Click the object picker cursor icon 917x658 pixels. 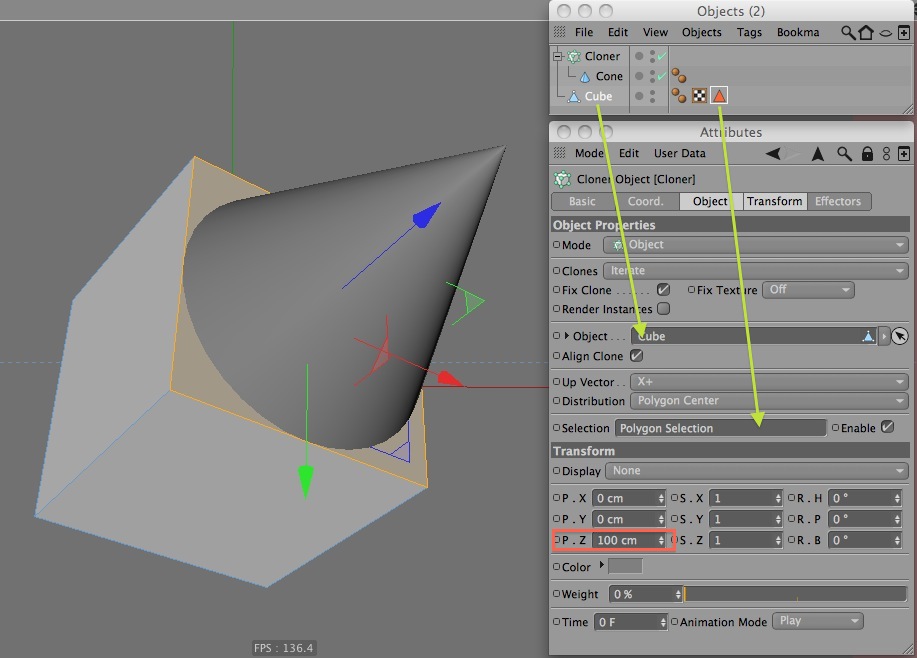[899, 336]
